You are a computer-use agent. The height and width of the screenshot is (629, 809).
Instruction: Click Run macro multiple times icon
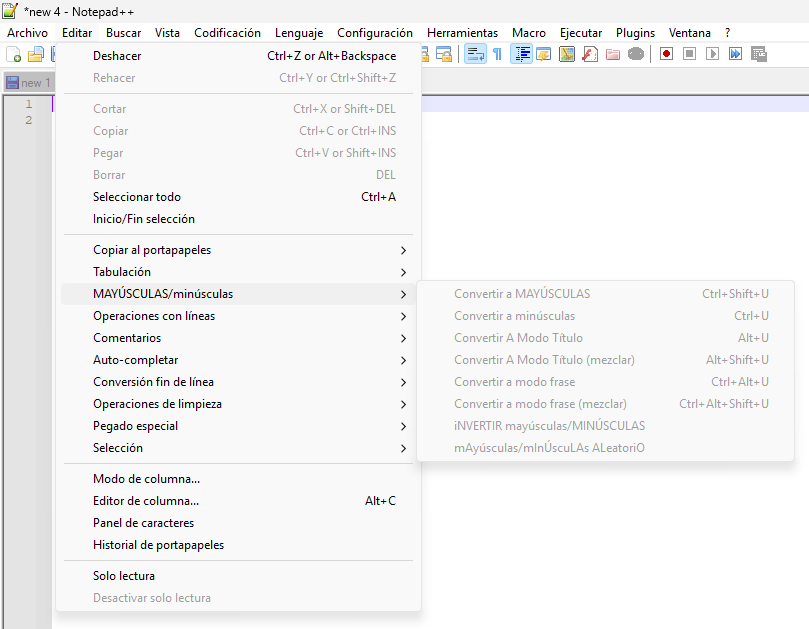pyautogui.click(x=736, y=54)
